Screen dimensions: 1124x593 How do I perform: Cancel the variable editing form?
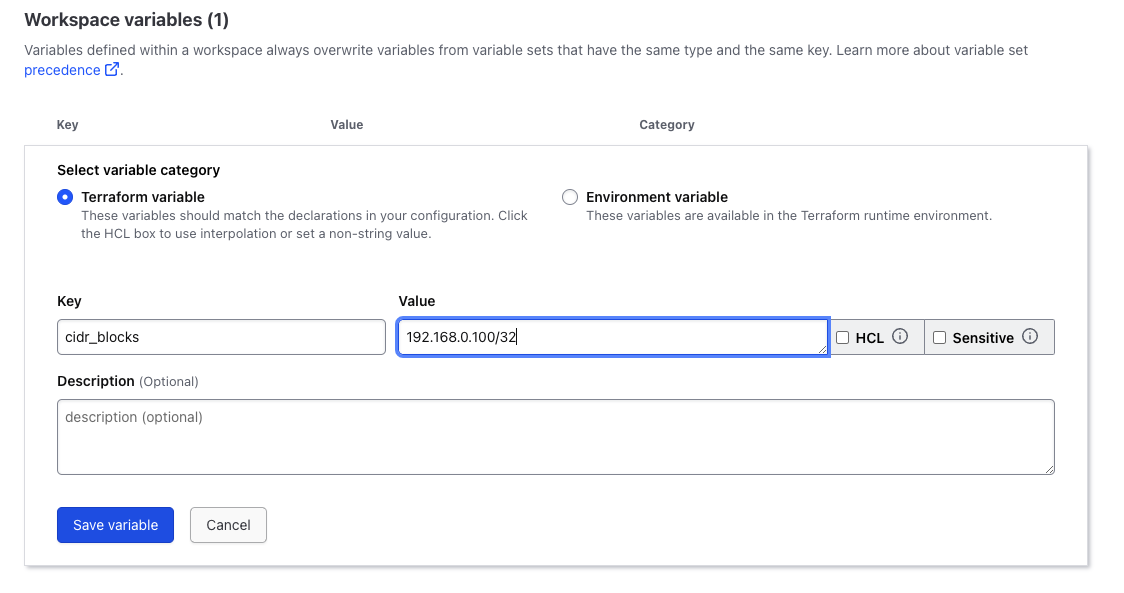coord(228,525)
